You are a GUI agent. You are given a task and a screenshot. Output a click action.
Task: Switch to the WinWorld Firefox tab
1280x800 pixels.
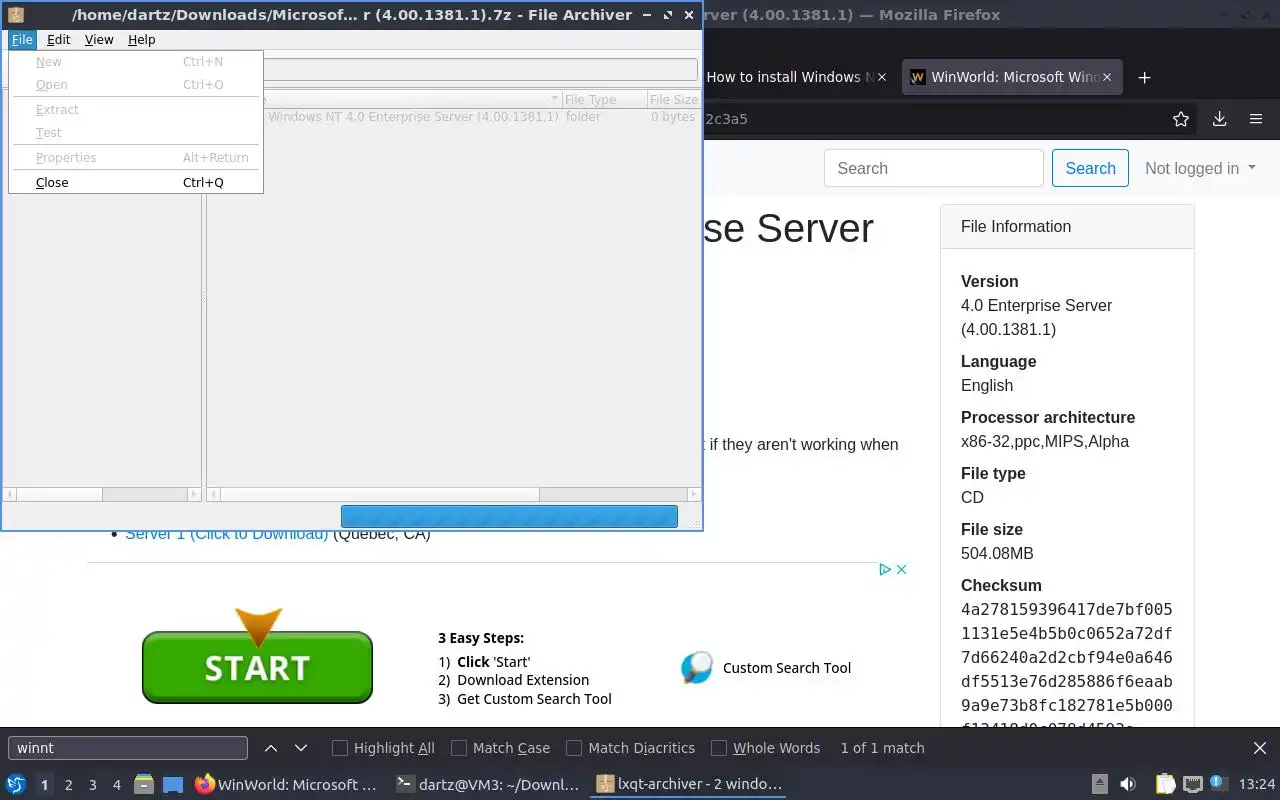tap(1012, 77)
